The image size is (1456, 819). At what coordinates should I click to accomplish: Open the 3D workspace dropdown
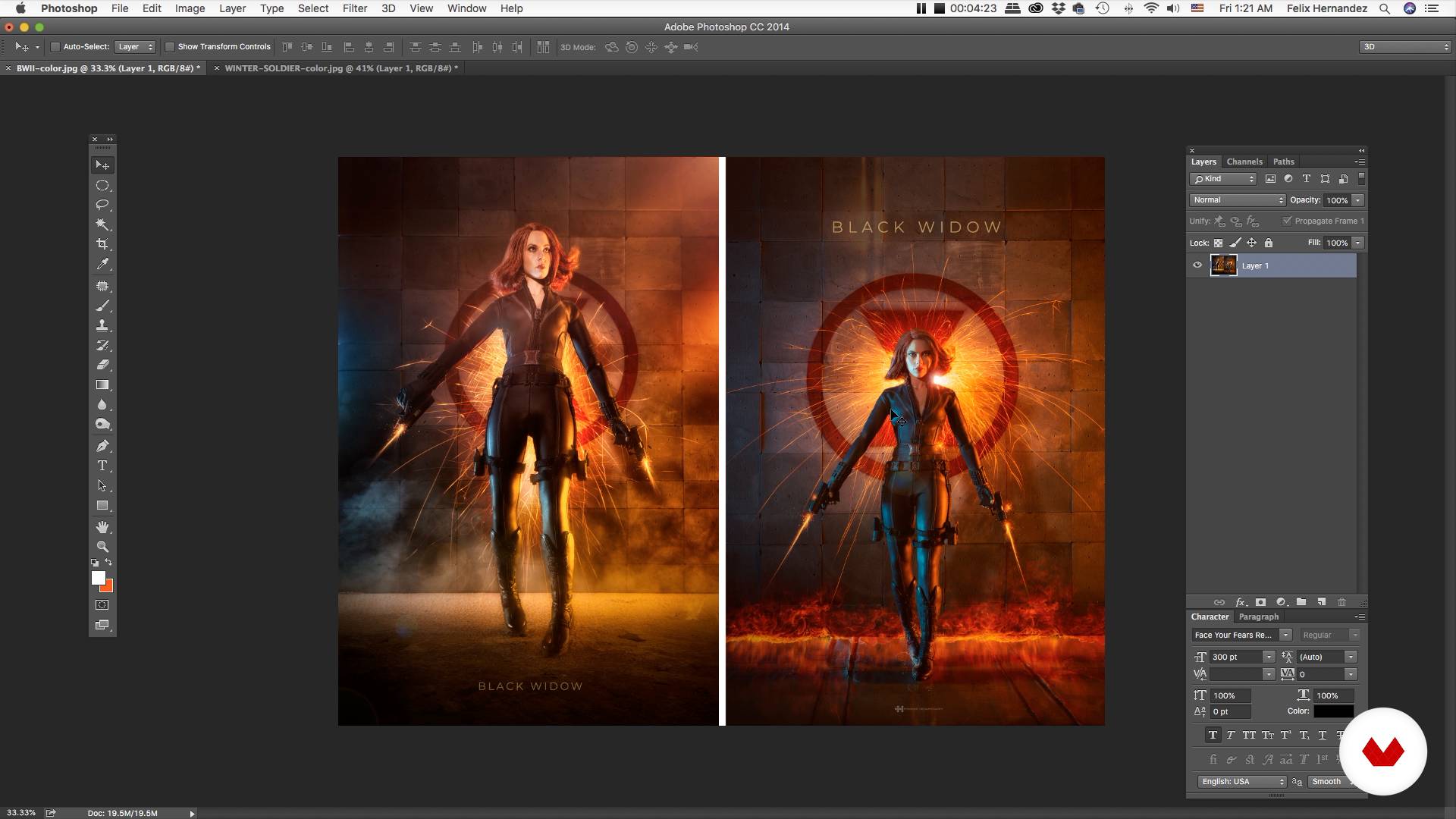1405,47
